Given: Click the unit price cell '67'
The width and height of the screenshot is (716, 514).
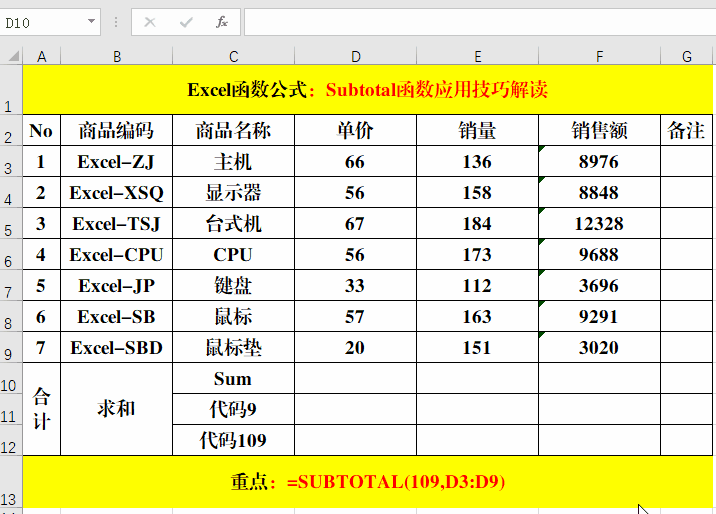Looking at the screenshot, I should pyautogui.click(x=355, y=224).
